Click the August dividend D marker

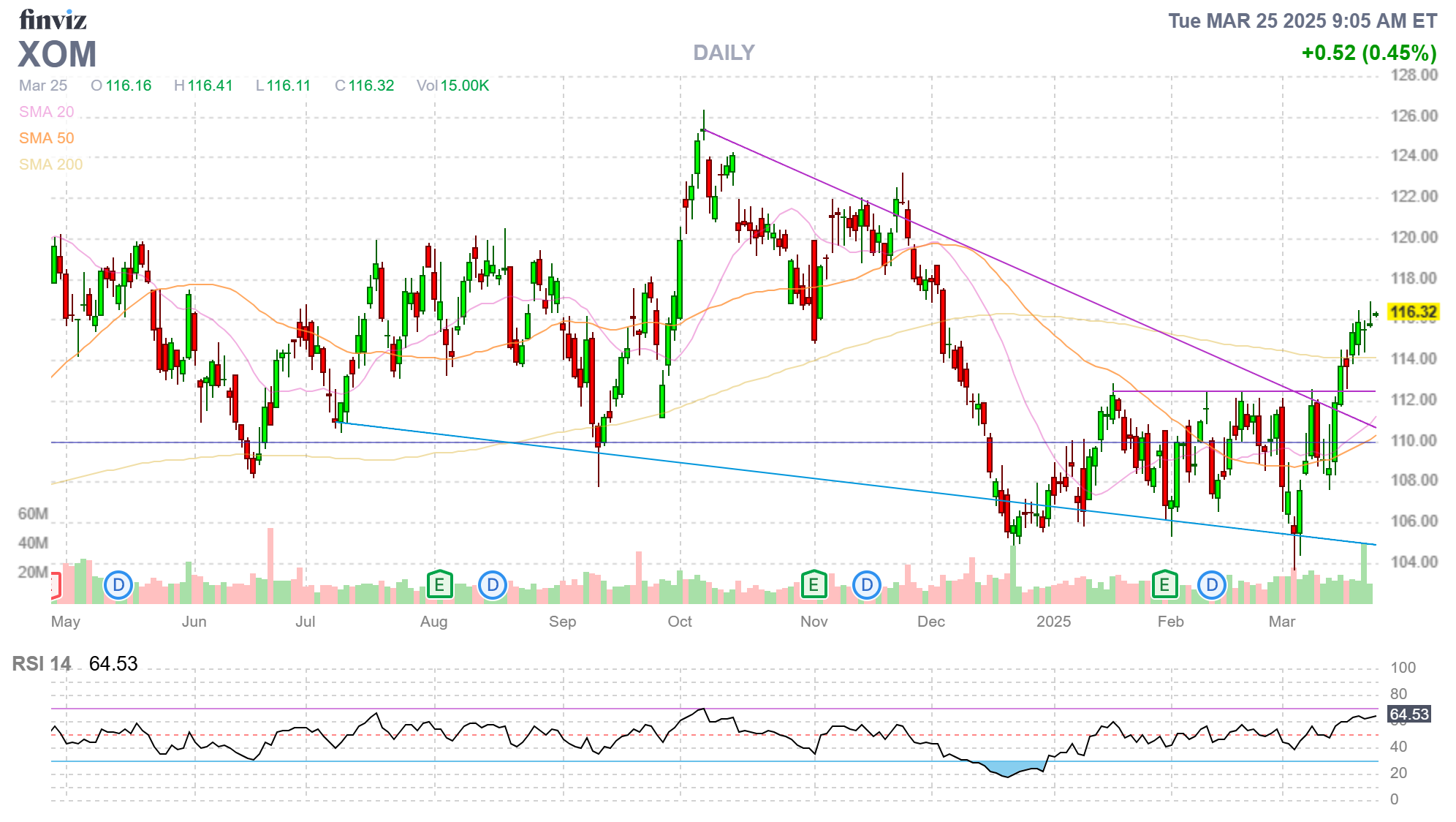[493, 585]
